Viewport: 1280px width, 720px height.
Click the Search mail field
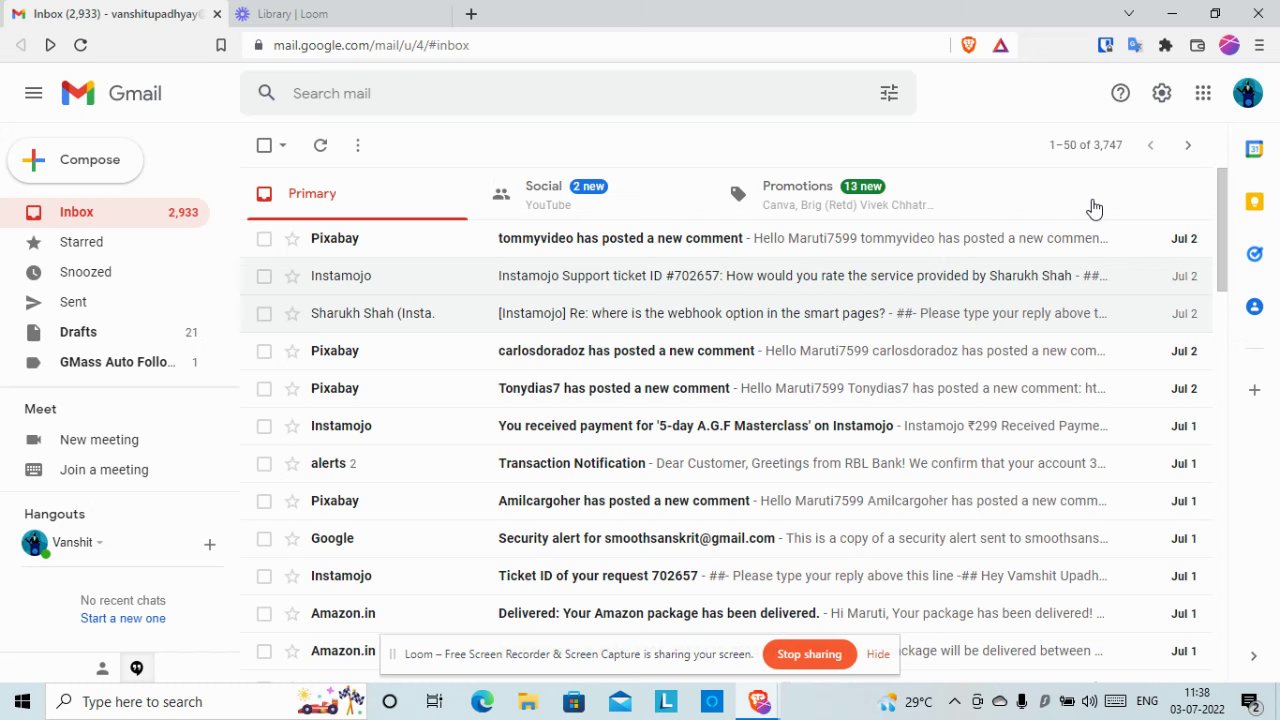(x=577, y=93)
